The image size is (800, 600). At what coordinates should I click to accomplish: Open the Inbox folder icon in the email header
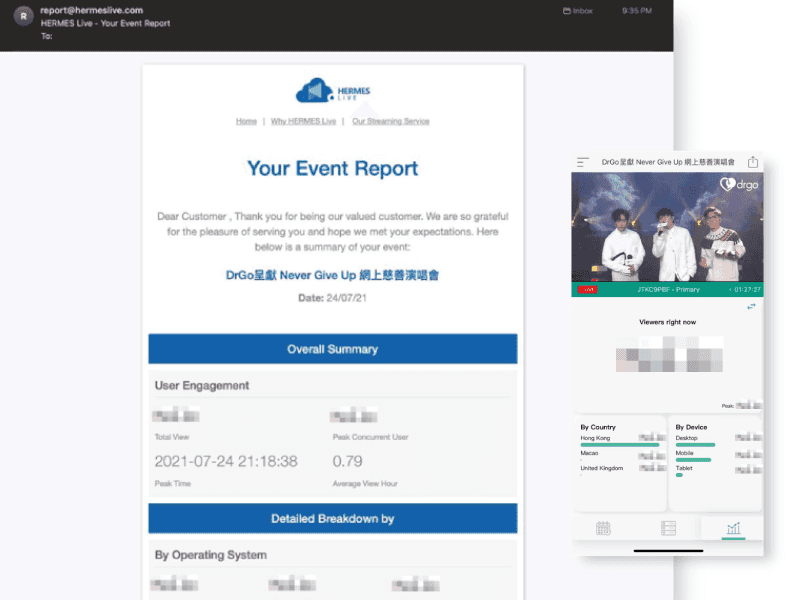[566, 11]
